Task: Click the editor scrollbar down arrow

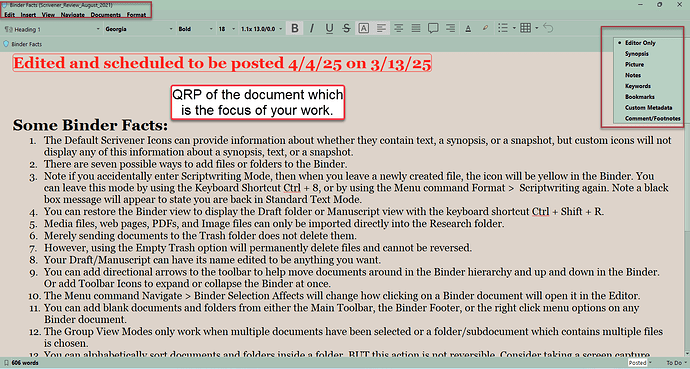Action: pyautogui.click(x=687, y=353)
